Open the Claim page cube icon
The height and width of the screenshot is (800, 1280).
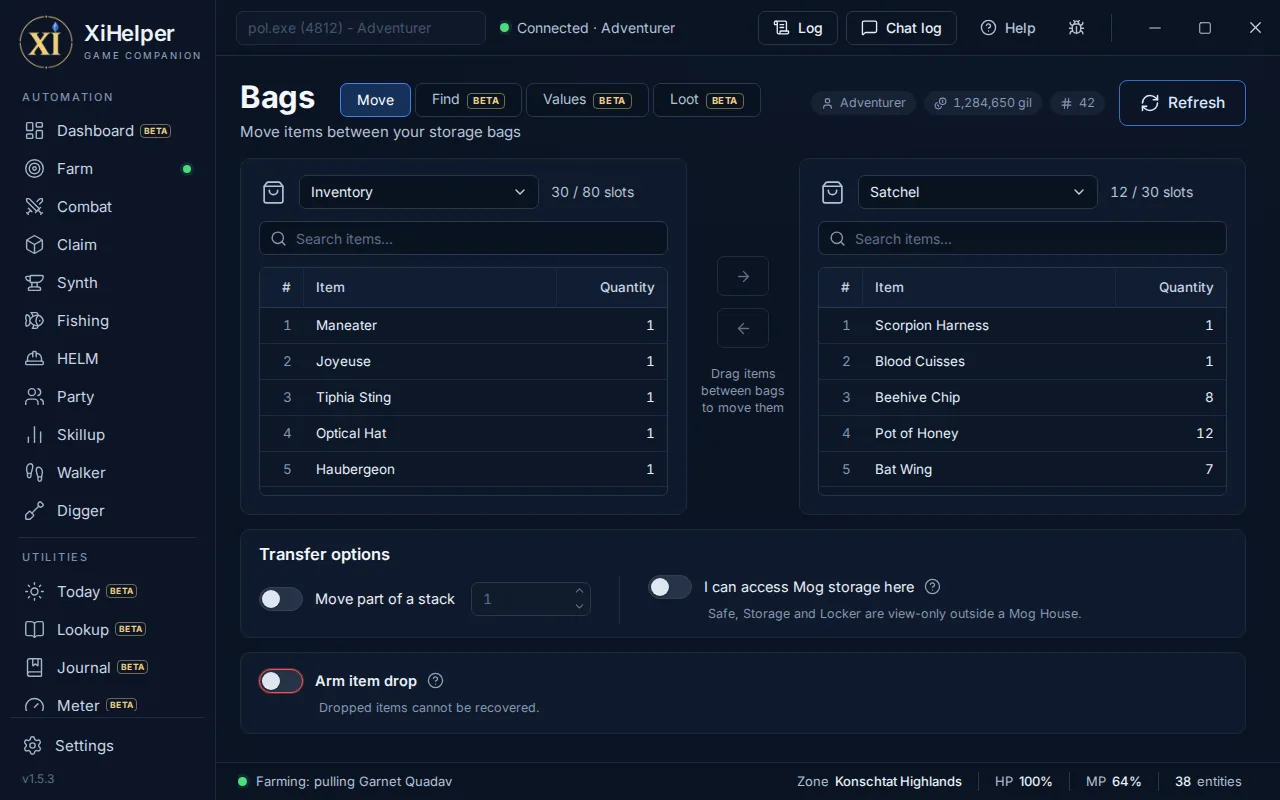coord(107,245)
